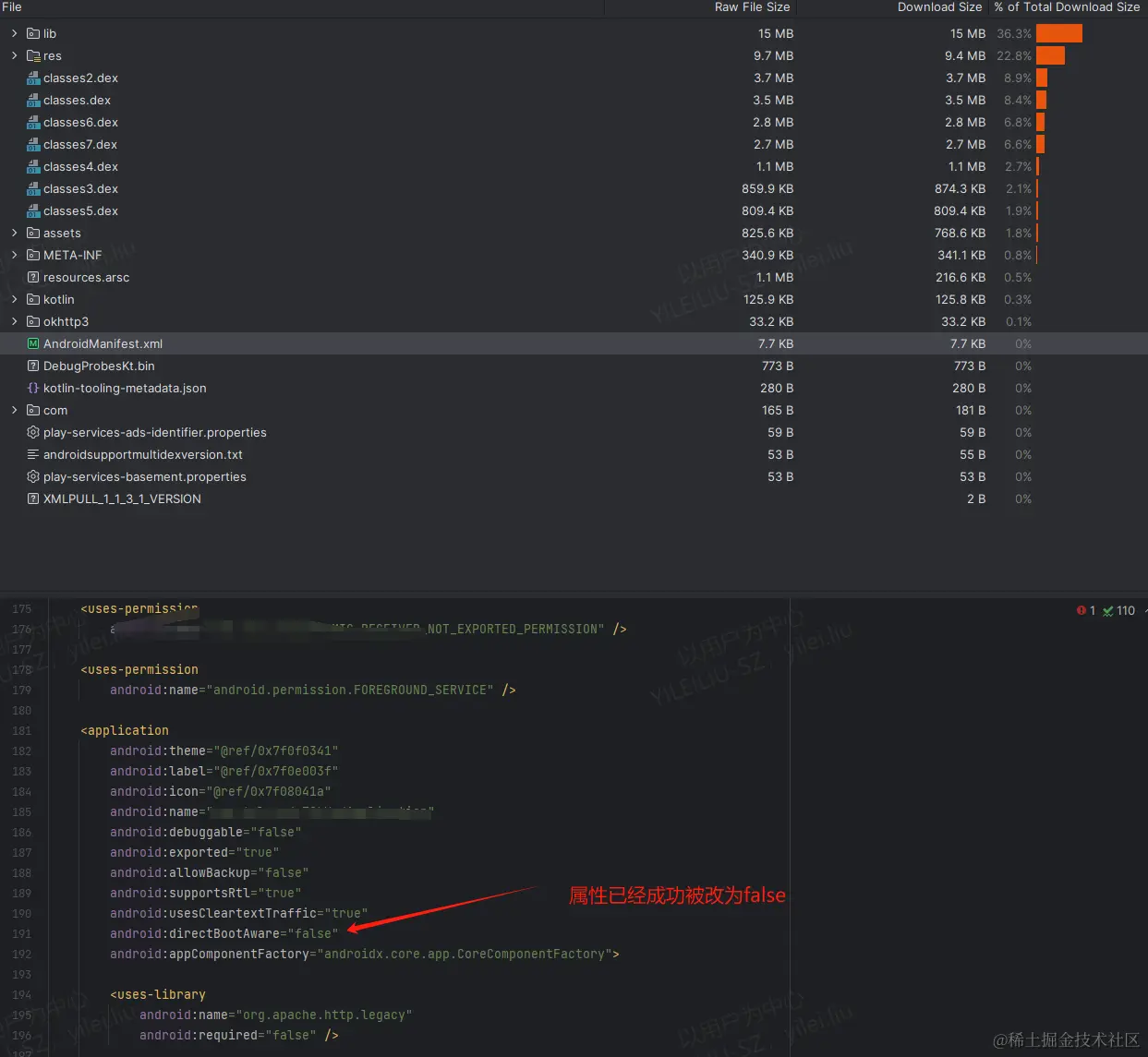Click the kotlin folder icon
Image resolution: width=1148 pixels, height=1057 pixels.
point(33,299)
